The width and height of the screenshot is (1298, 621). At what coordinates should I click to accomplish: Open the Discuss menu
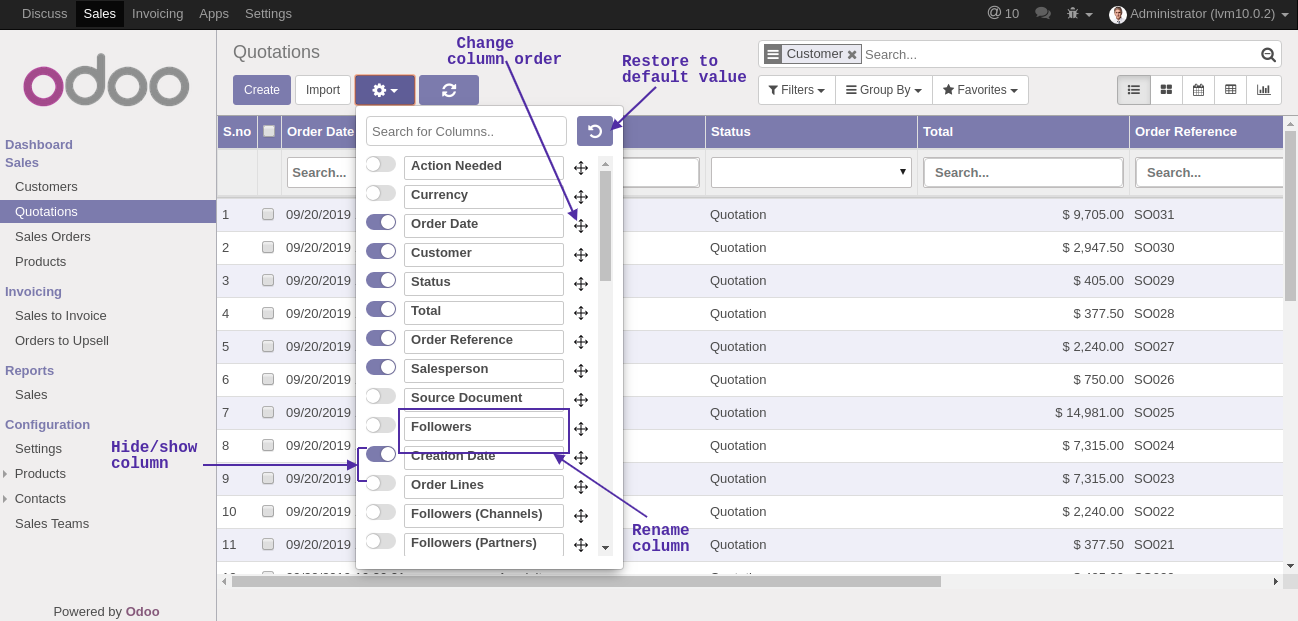[44, 13]
